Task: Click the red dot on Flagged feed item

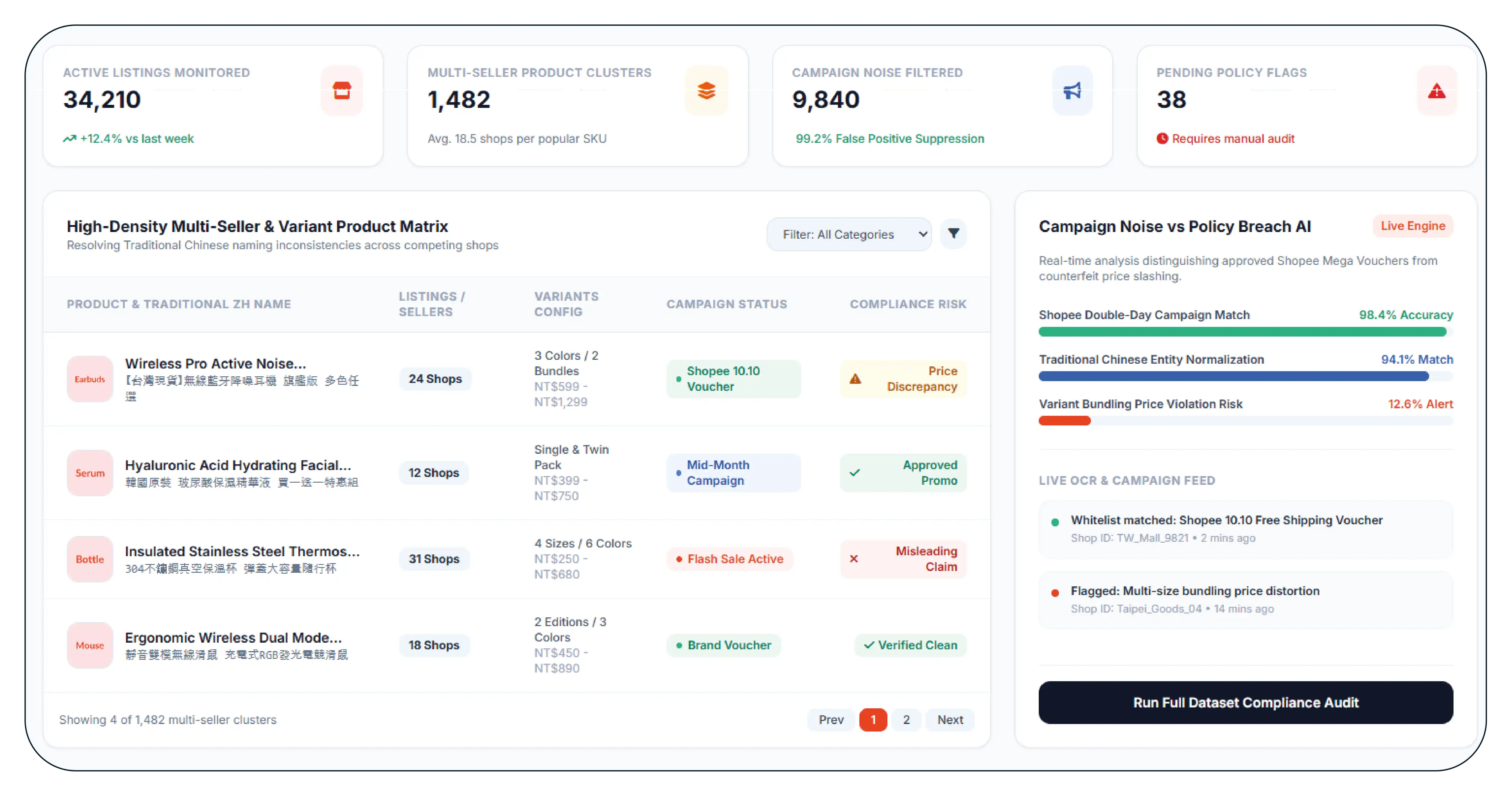Action: point(1055,593)
